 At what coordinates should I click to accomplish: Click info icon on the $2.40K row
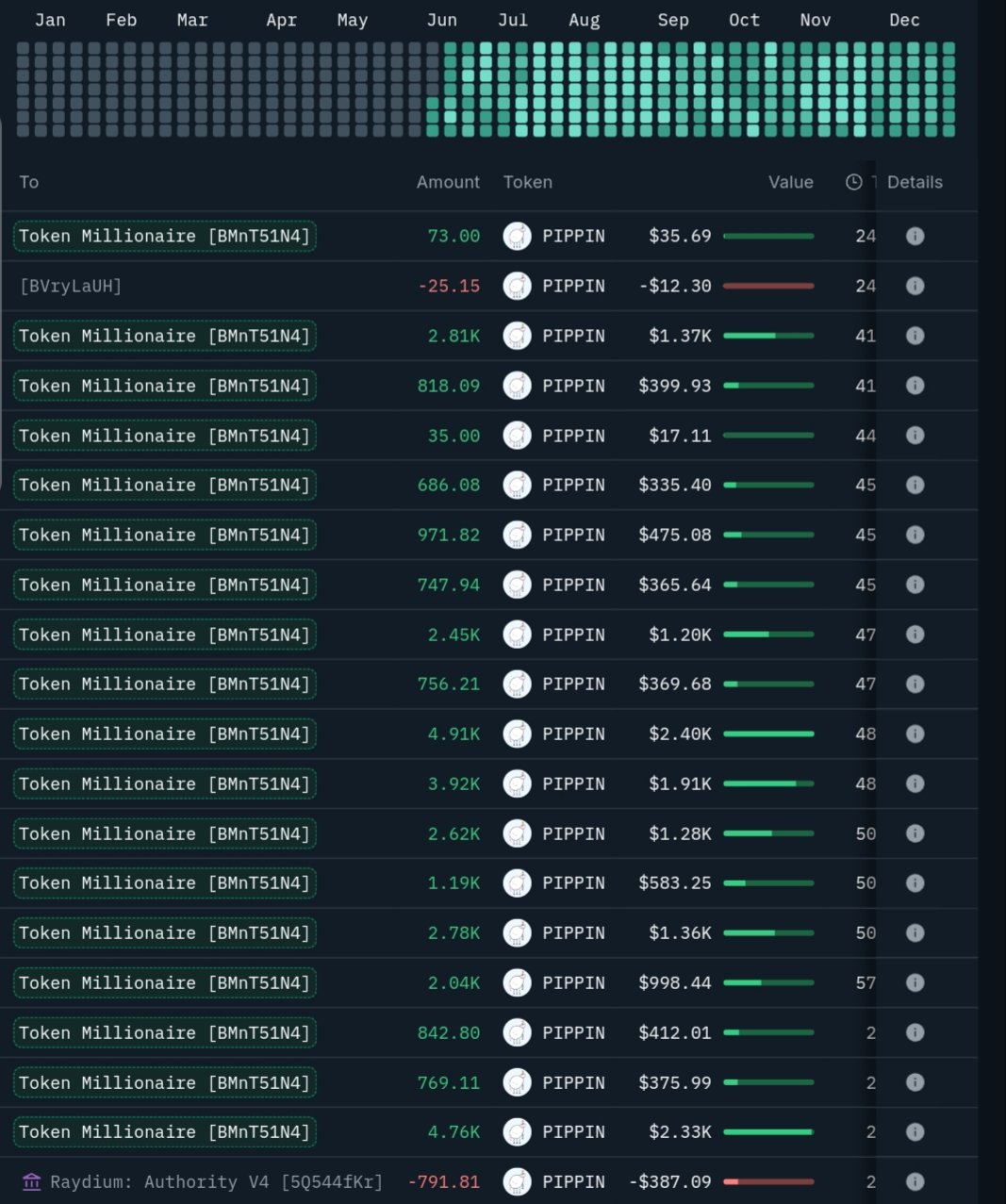pyautogui.click(x=915, y=734)
